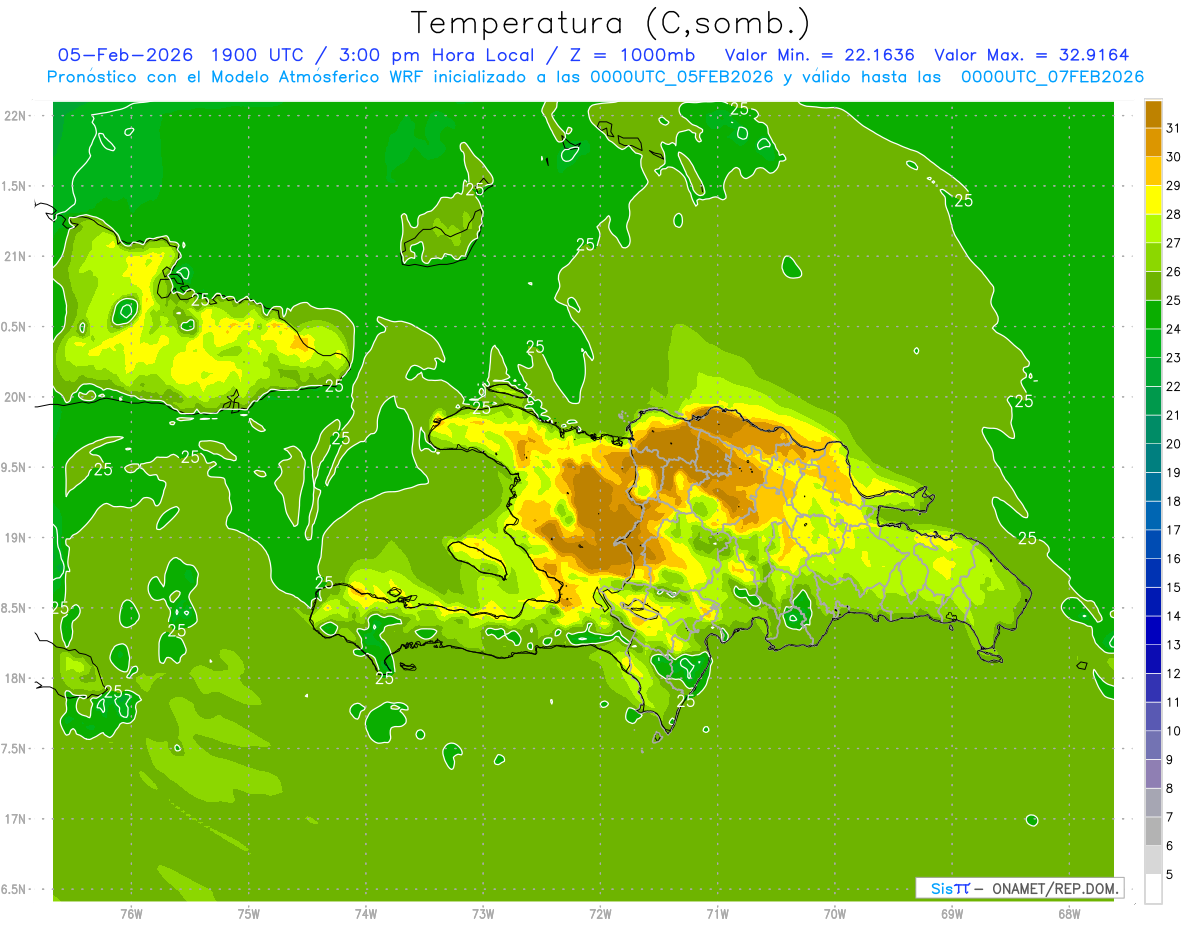Click the '21N' latitude axis label
The image size is (1200, 927).
(x=15, y=256)
